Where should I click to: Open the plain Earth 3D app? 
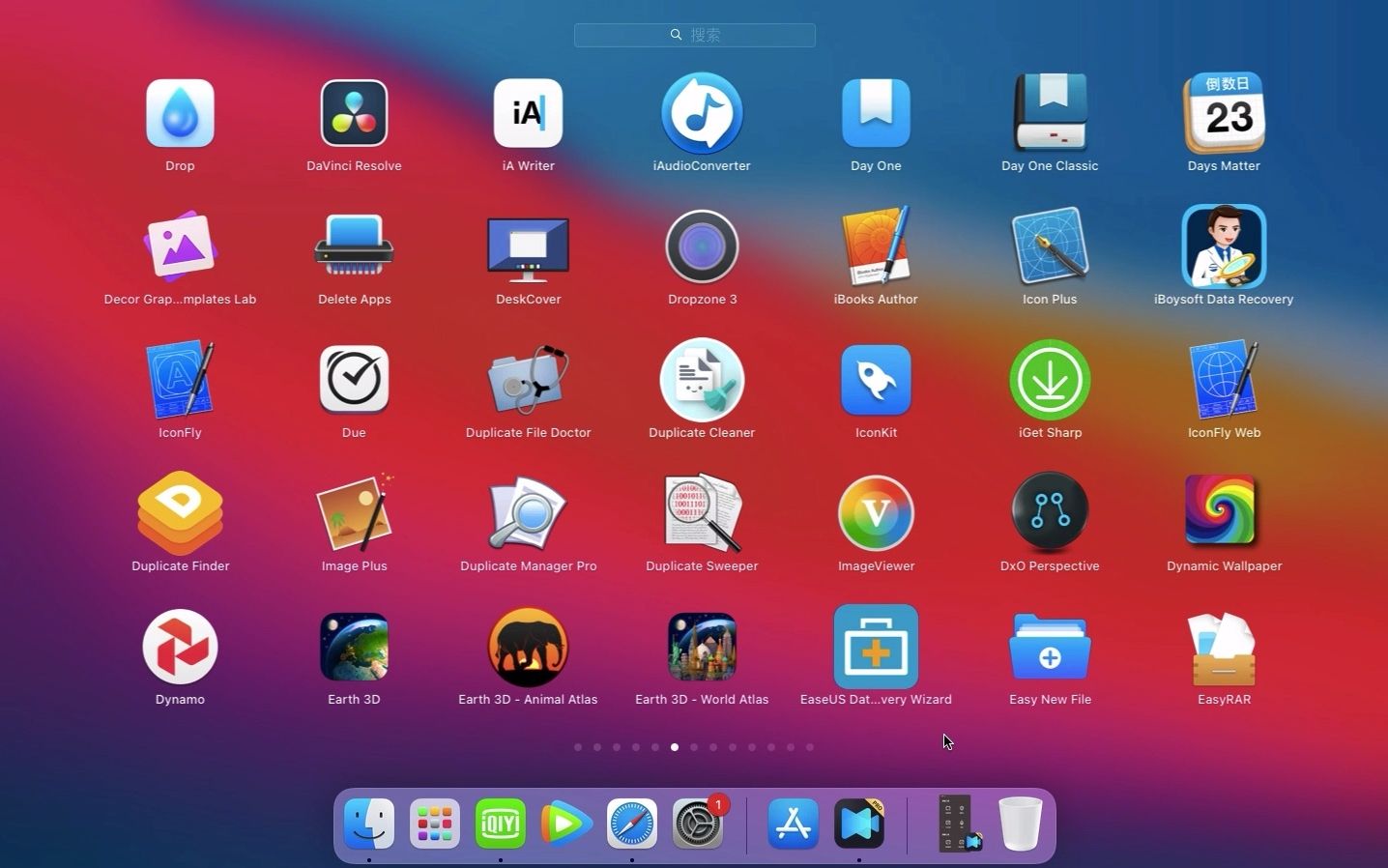[354, 647]
